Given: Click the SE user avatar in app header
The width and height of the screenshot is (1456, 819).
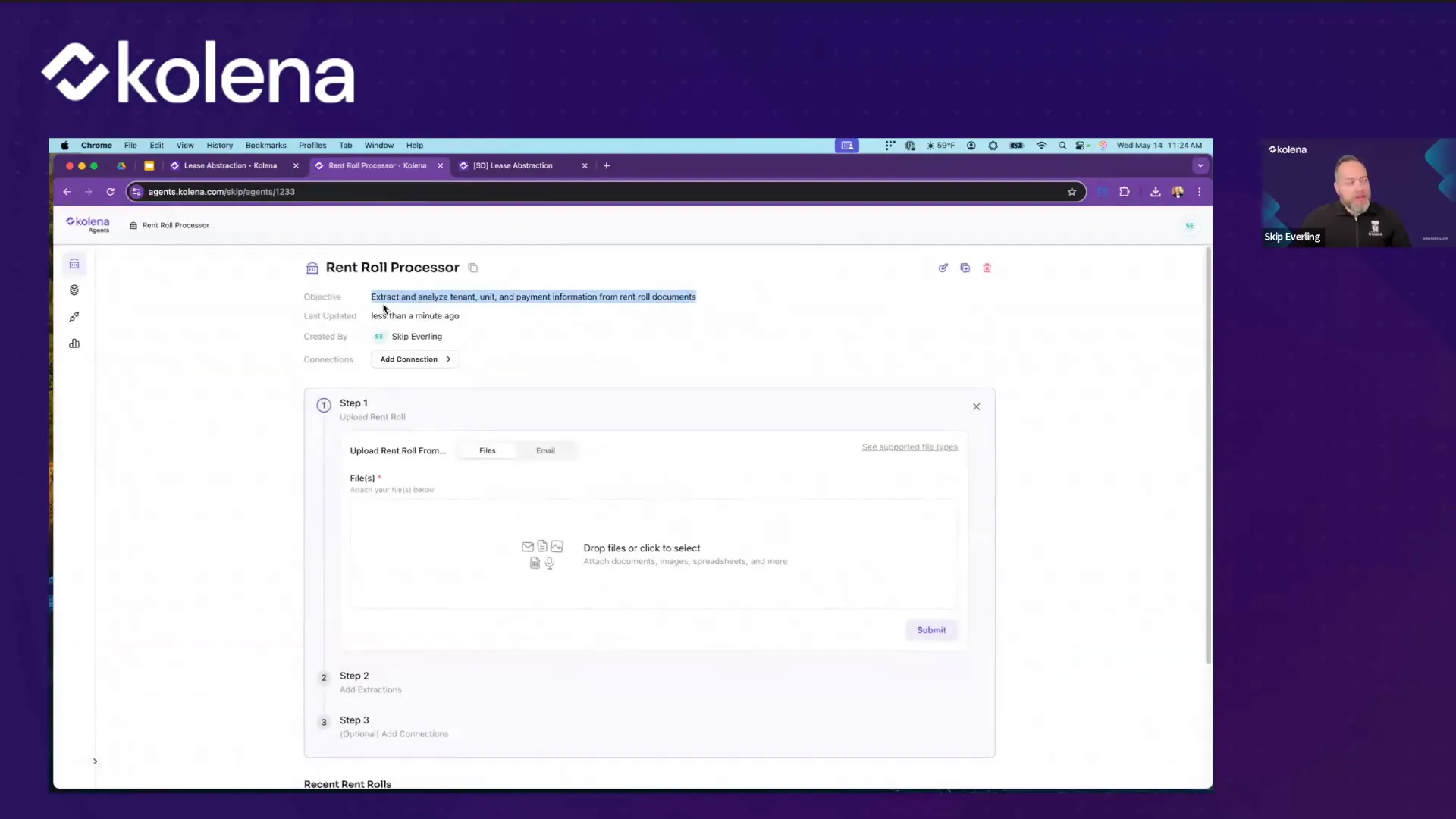Looking at the screenshot, I should tap(1190, 225).
